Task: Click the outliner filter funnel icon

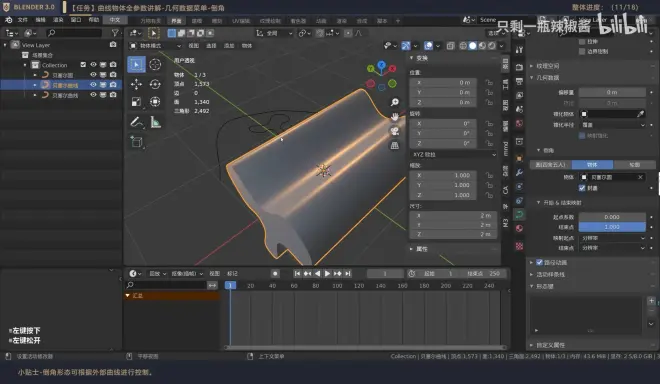Action: tap(114, 32)
